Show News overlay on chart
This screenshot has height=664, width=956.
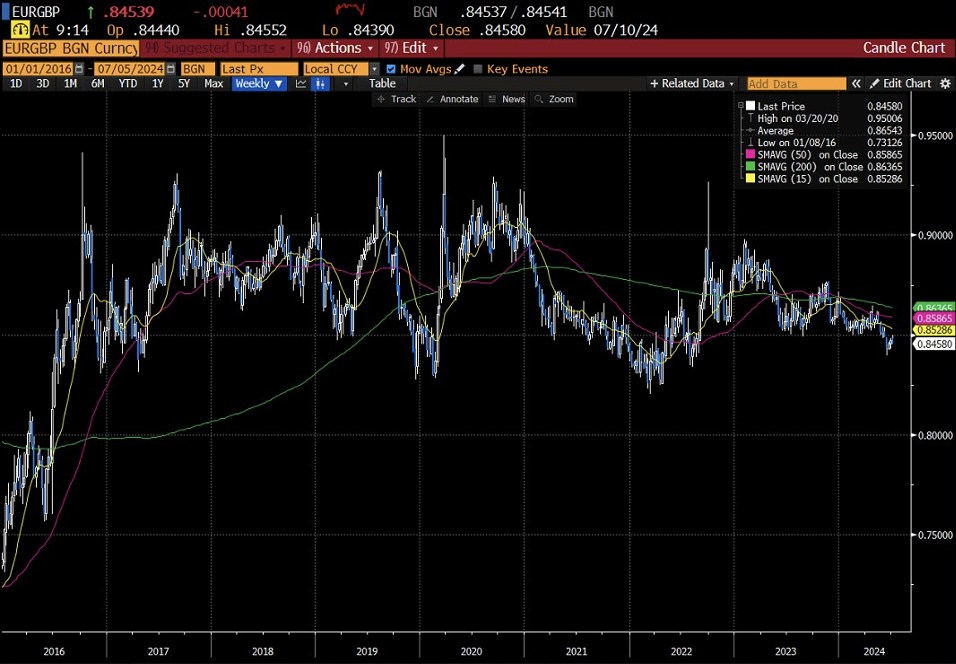coord(507,99)
